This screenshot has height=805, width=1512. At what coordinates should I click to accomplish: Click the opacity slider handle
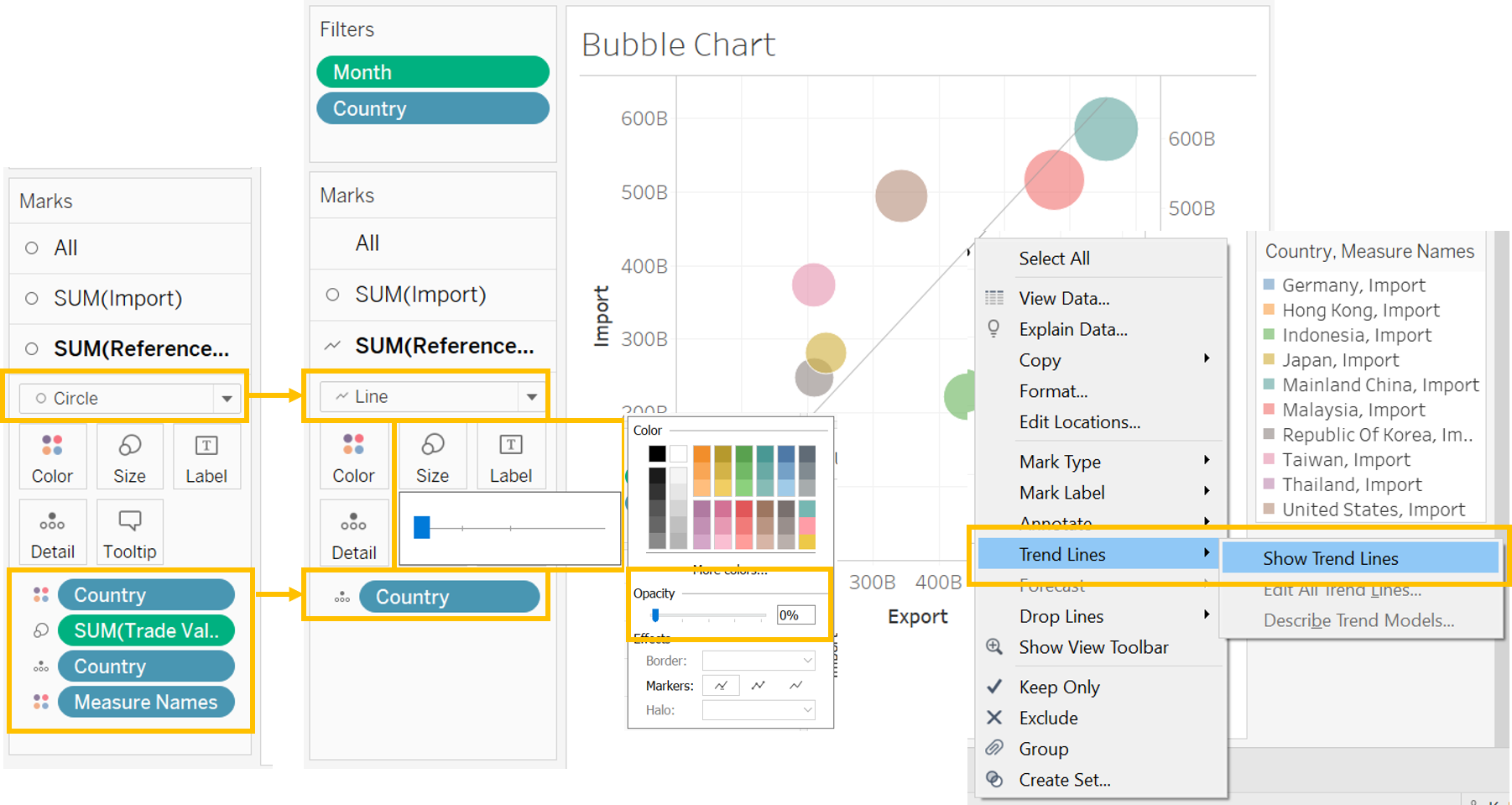[x=655, y=615]
